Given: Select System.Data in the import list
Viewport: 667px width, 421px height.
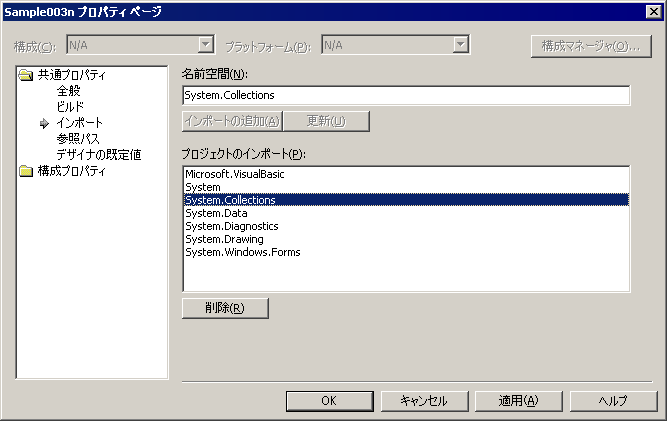Looking at the screenshot, I should [x=406, y=213].
